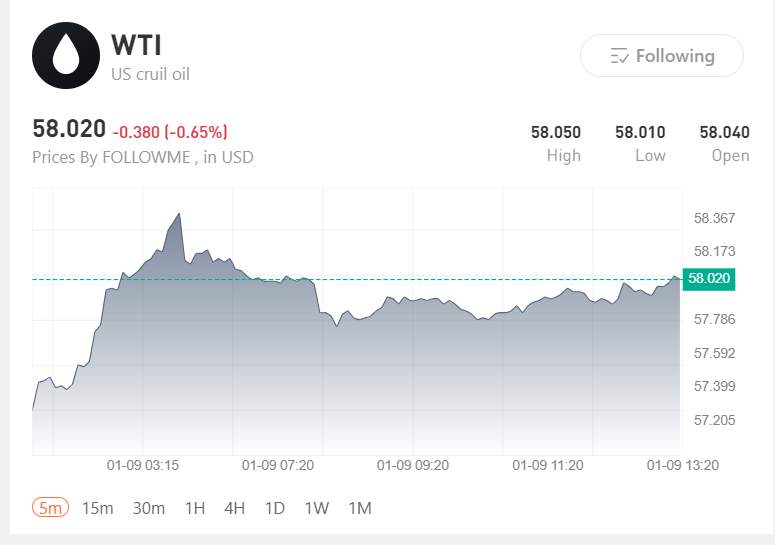Select the 1H chart interval

[x=195, y=508]
